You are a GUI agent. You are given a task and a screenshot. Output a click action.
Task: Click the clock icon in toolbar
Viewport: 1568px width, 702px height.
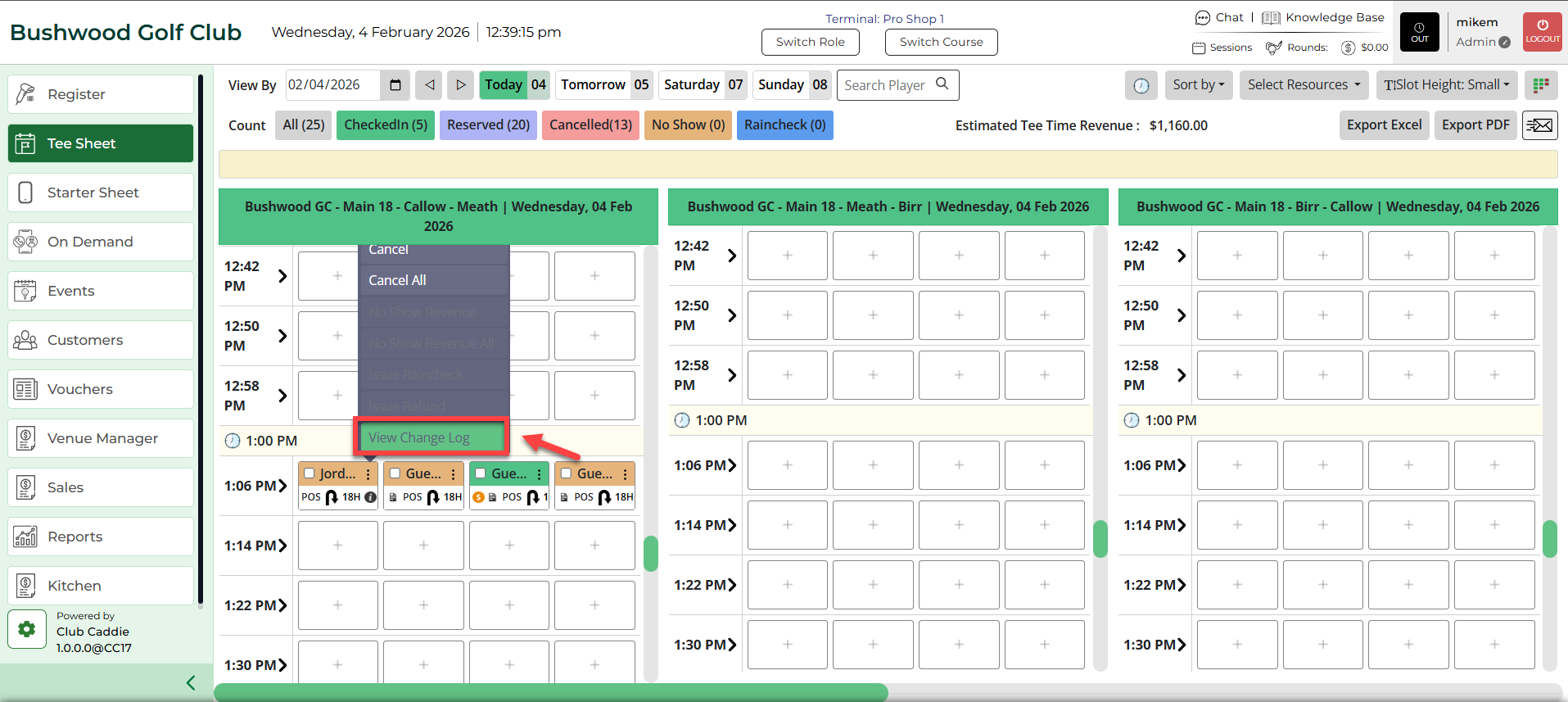point(1141,85)
